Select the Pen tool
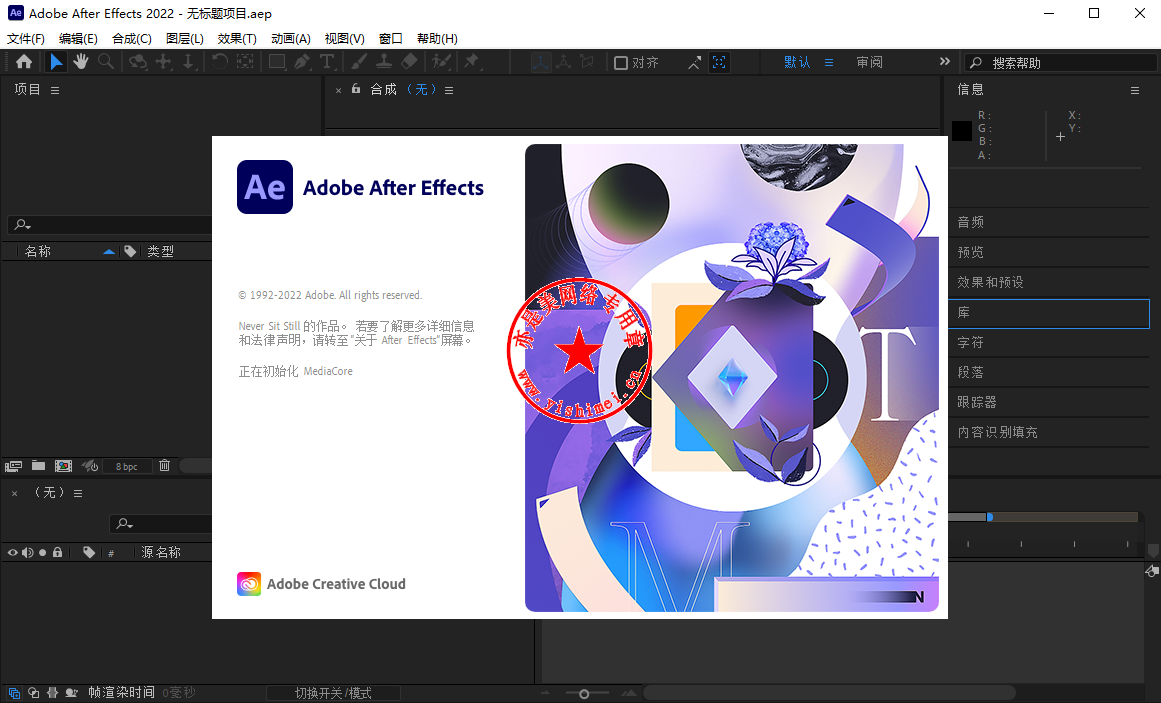 pos(302,62)
